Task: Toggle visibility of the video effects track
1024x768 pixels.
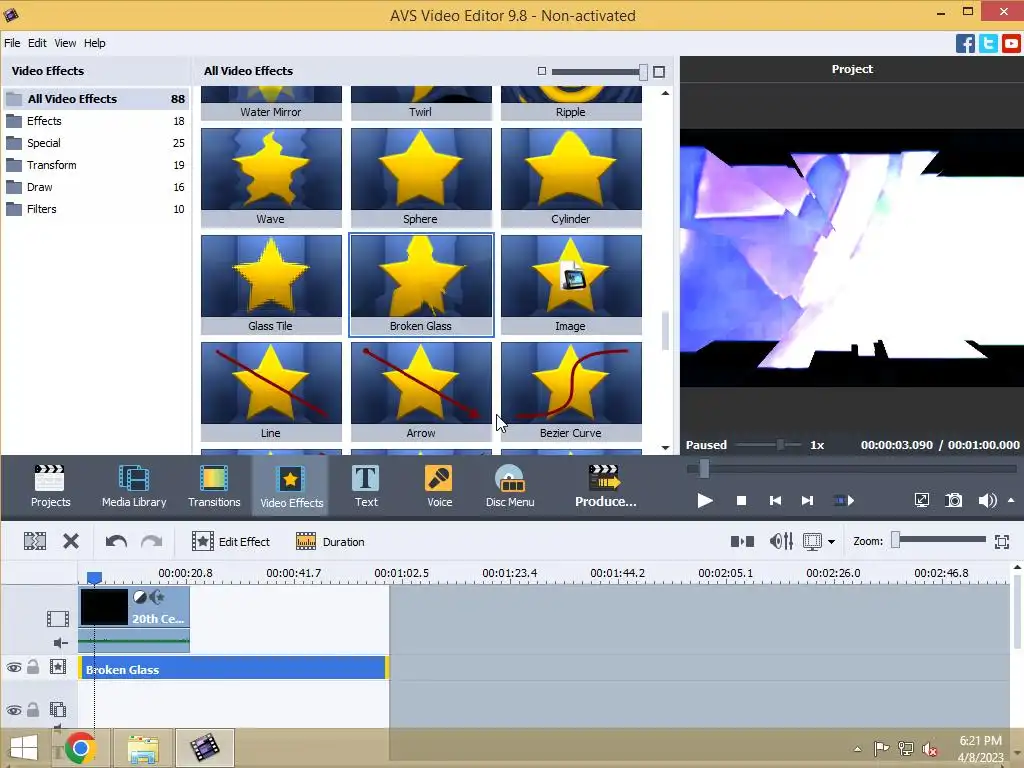Action: (14, 667)
